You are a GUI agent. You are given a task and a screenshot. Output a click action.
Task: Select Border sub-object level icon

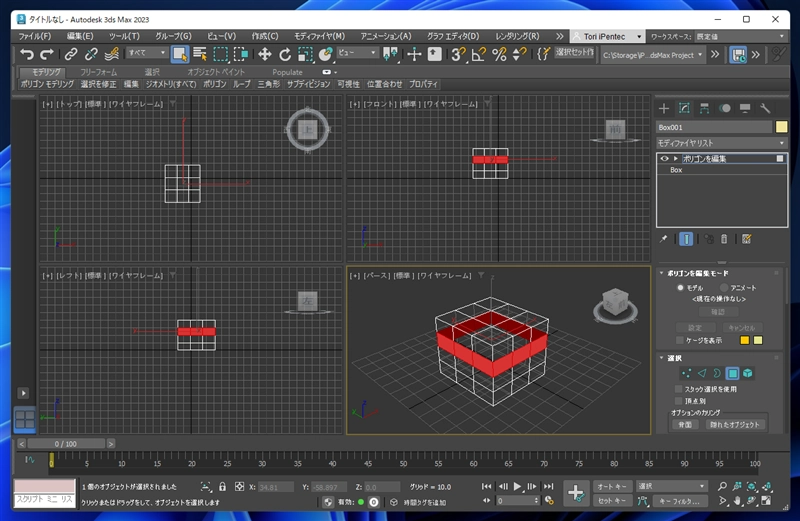coord(717,374)
